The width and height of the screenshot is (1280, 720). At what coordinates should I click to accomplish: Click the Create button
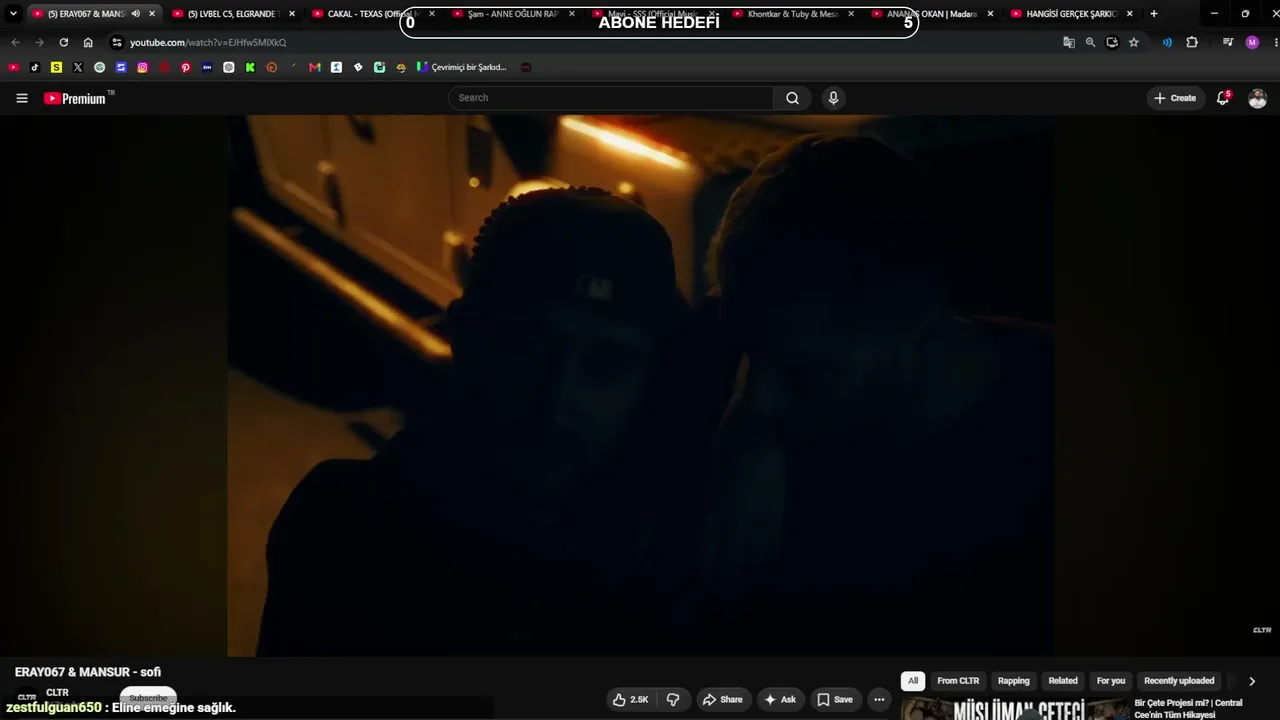coord(1175,98)
